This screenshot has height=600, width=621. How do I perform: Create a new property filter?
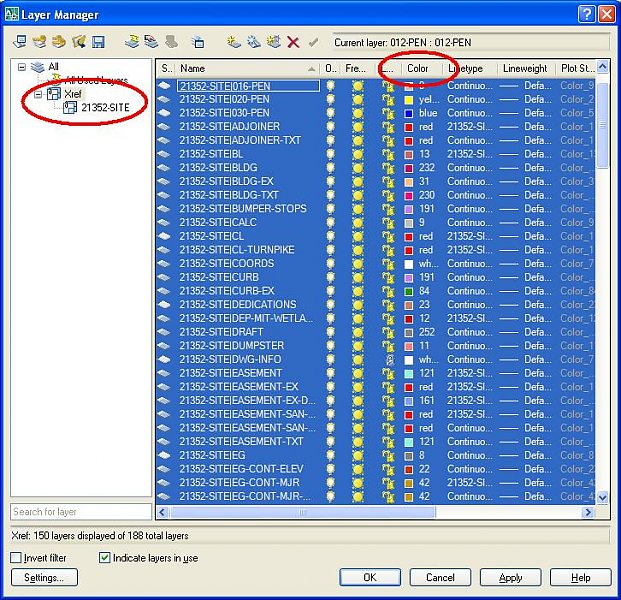pos(132,42)
